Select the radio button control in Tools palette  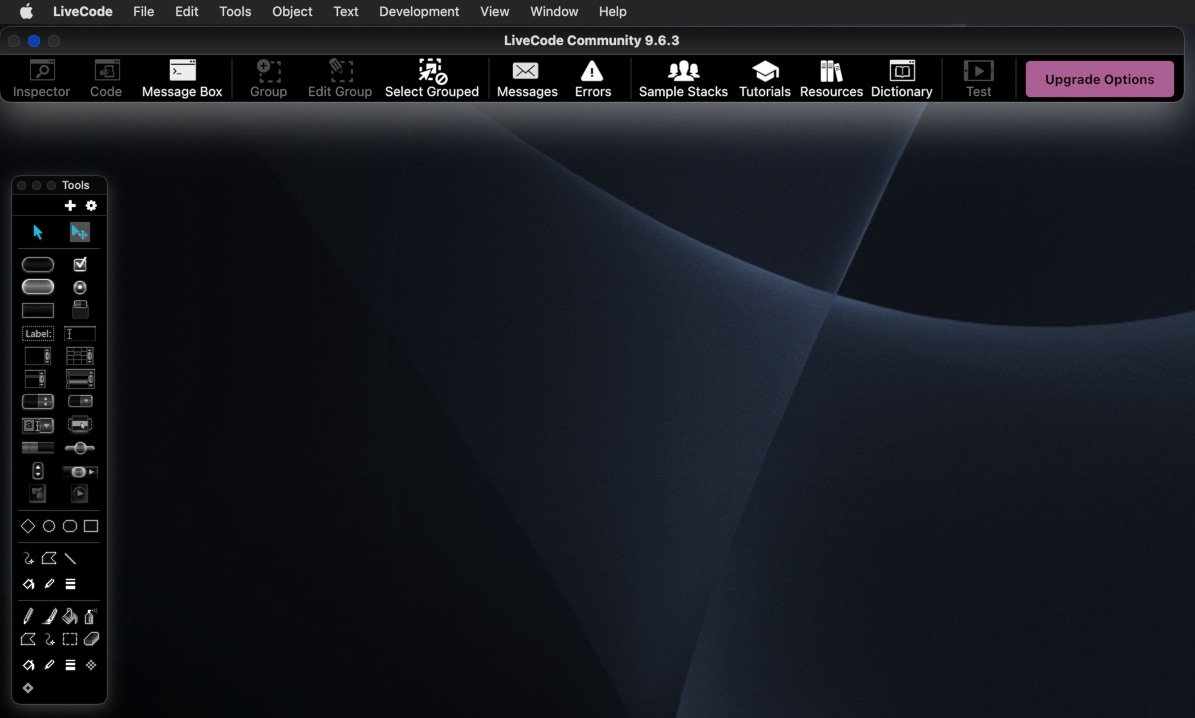(80, 287)
